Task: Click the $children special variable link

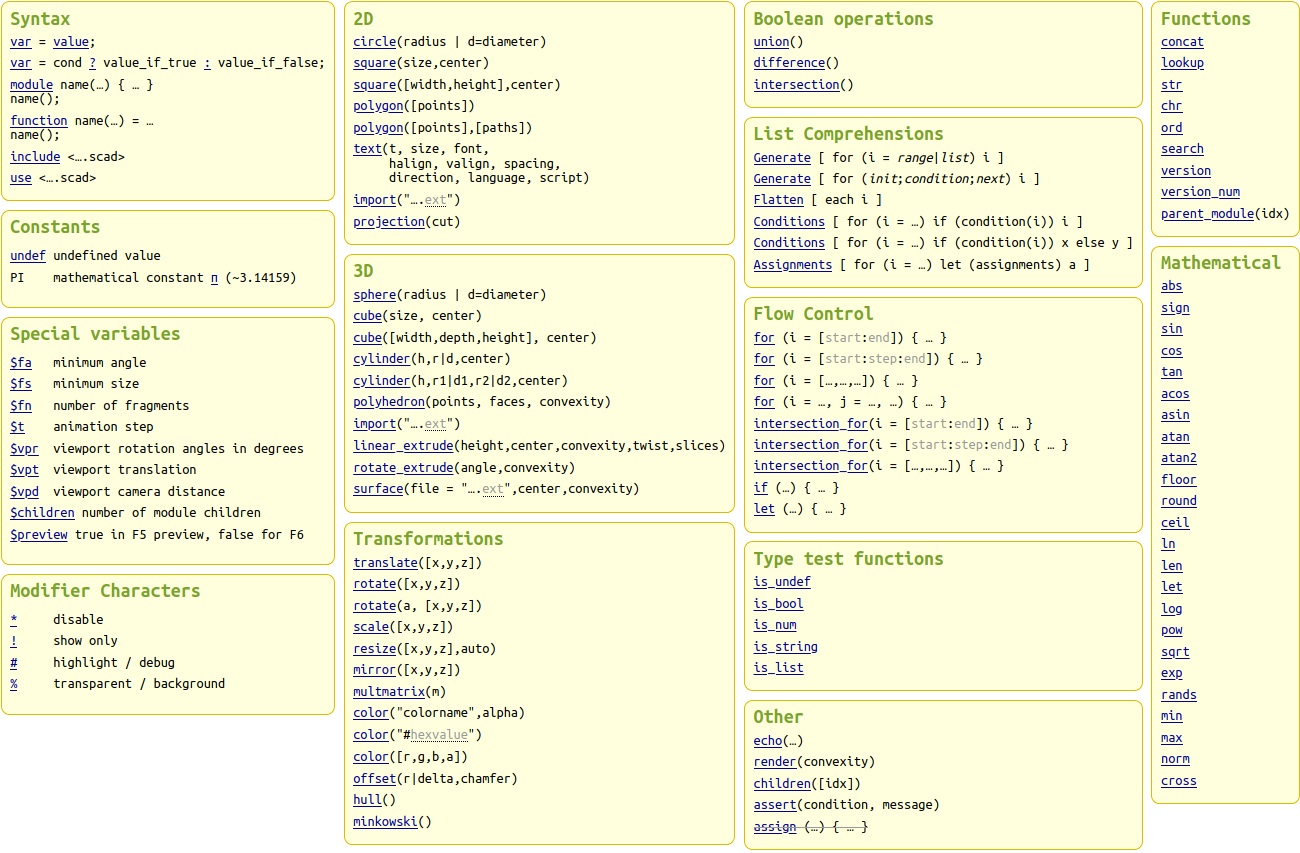Action: (42, 513)
